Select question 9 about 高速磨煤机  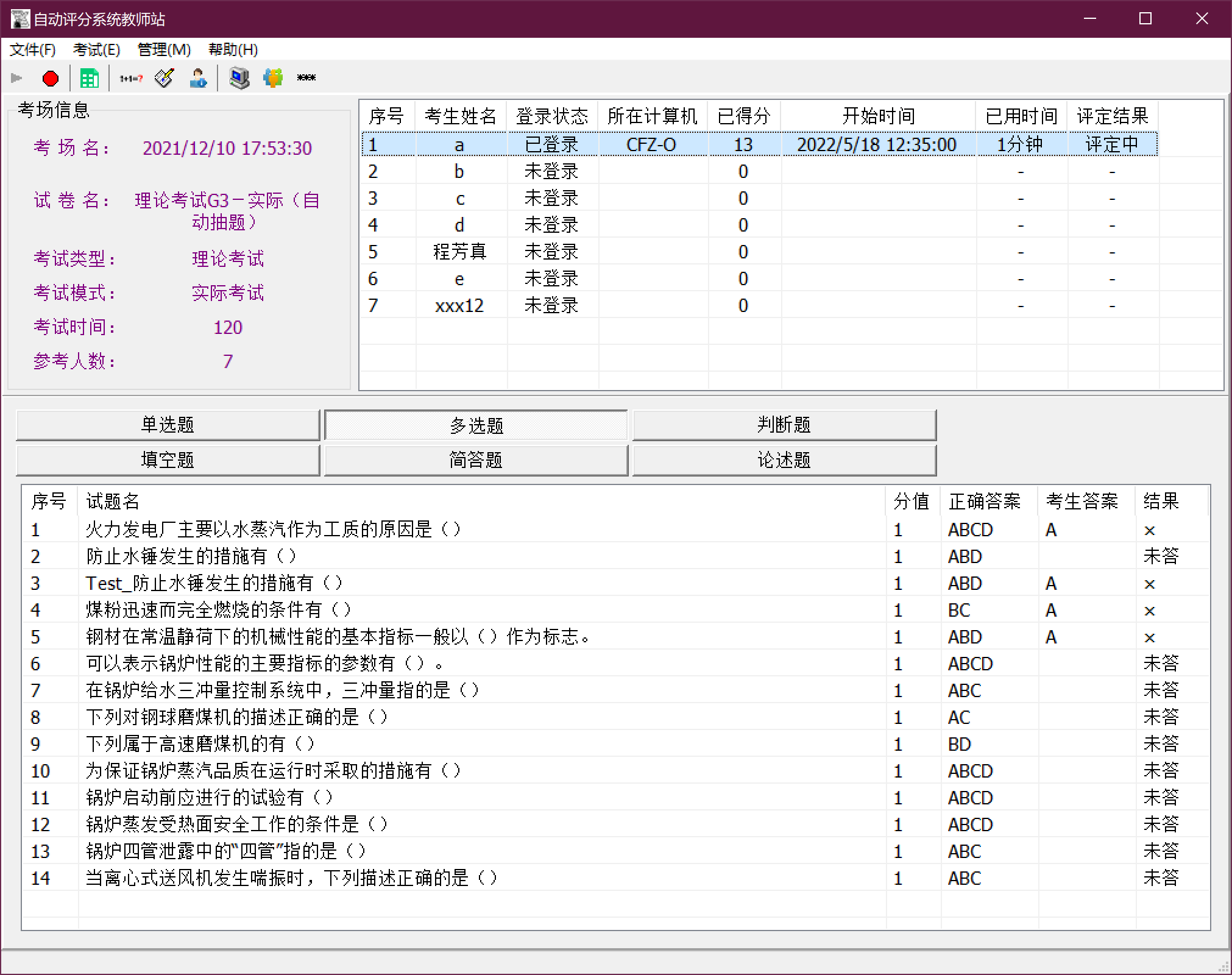[201, 744]
